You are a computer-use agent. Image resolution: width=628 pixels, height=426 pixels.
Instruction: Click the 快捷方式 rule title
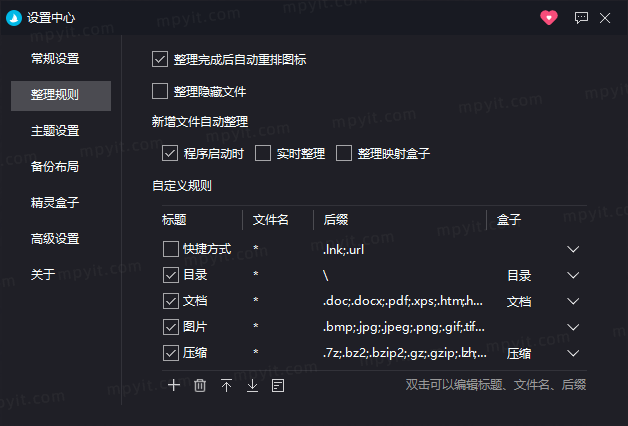[x=207, y=249]
